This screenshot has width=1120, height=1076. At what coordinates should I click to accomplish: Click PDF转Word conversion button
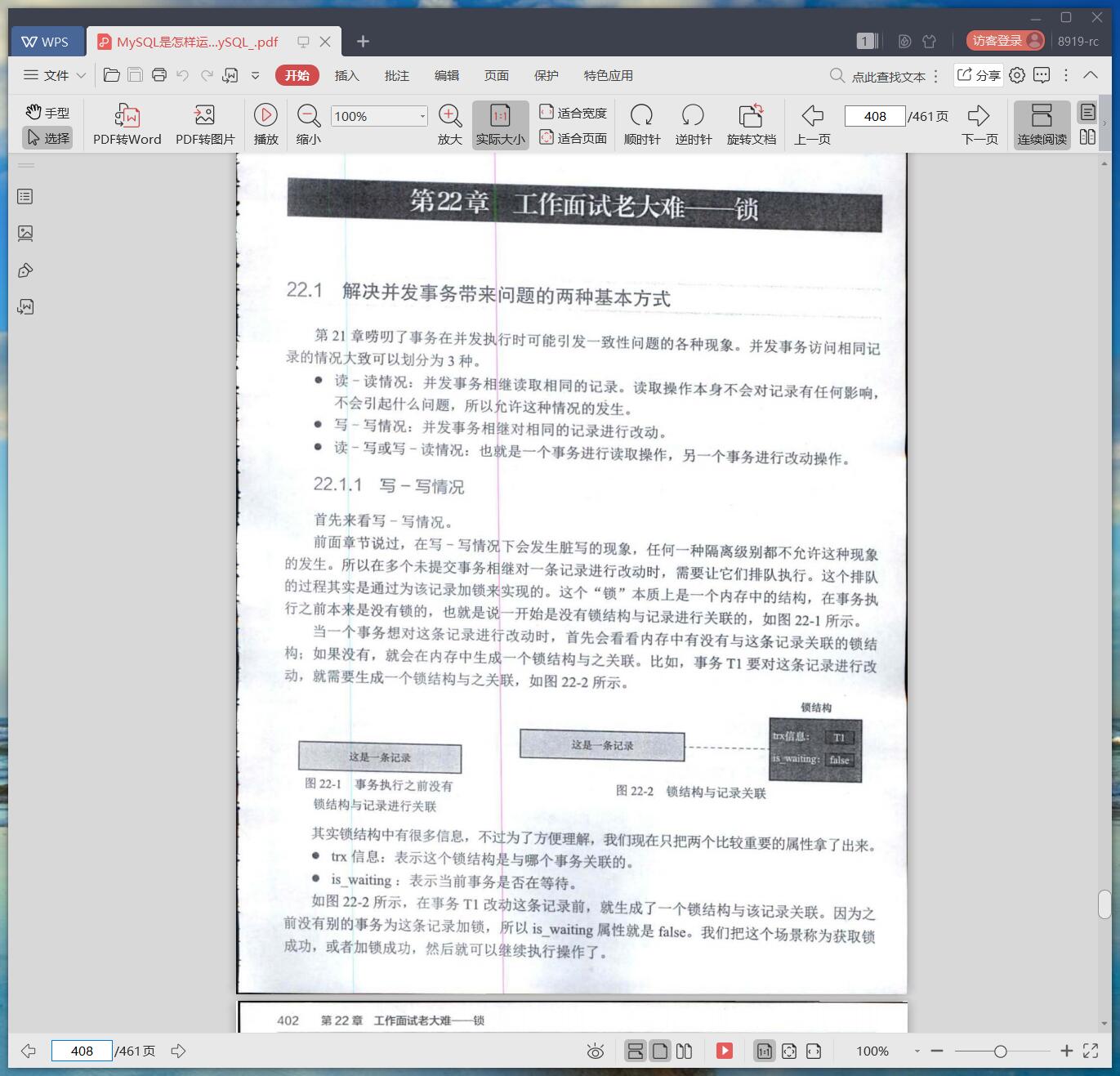click(127, 124)
